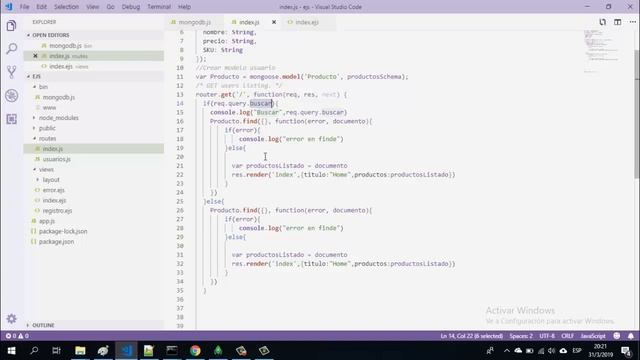
Task: Open the Help menu
Action: 184,7
